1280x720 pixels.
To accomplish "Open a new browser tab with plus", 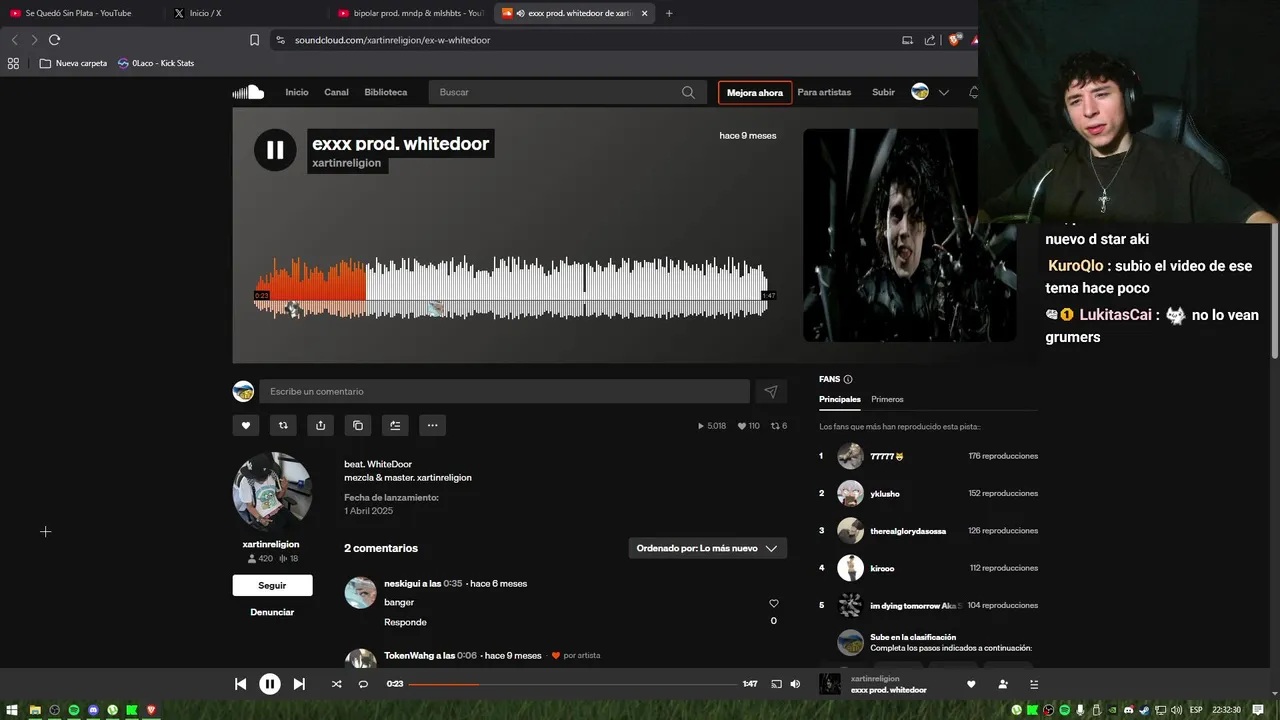I will 669,13.
